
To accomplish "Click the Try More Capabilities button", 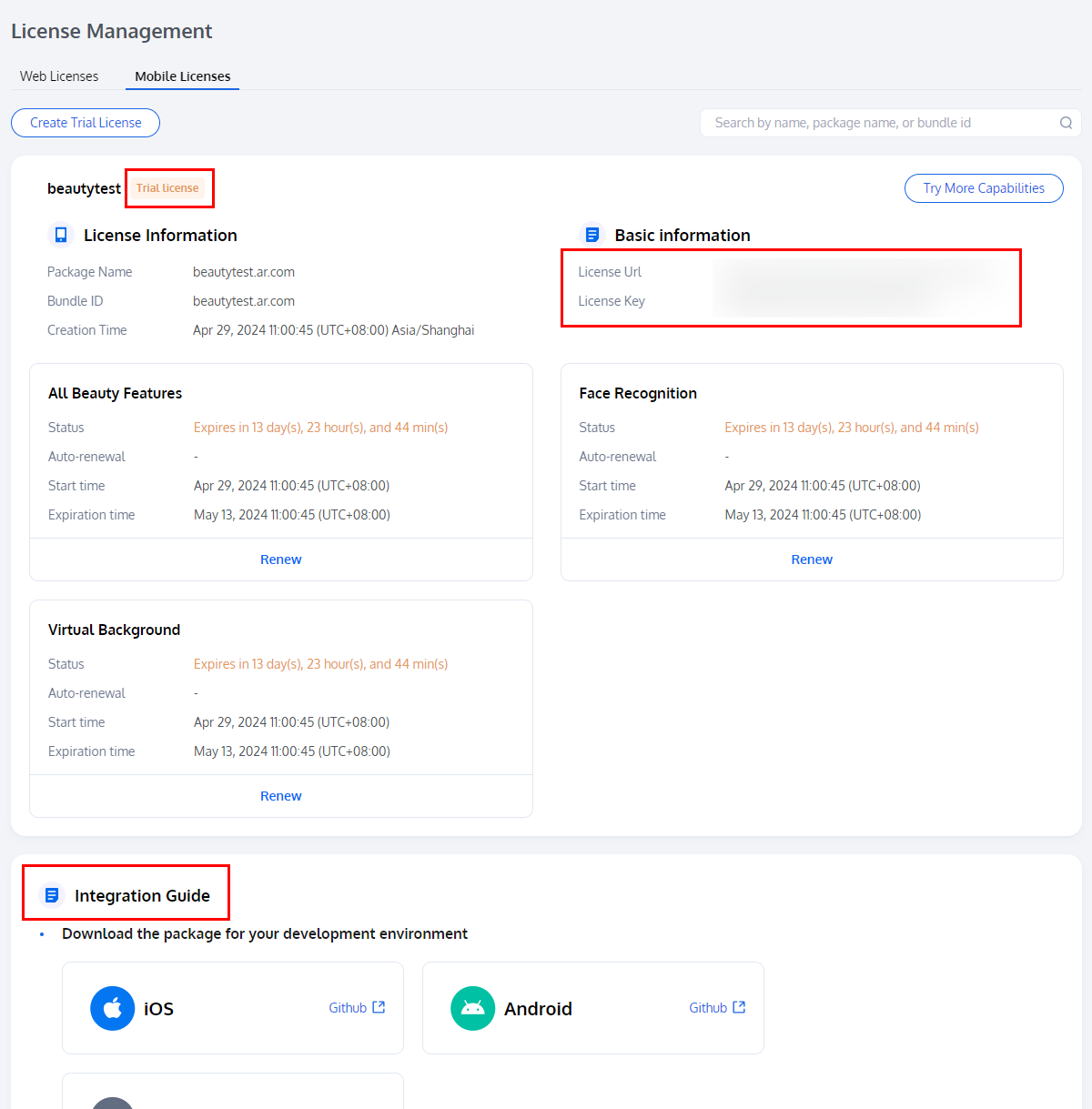I will coord(984,188).
